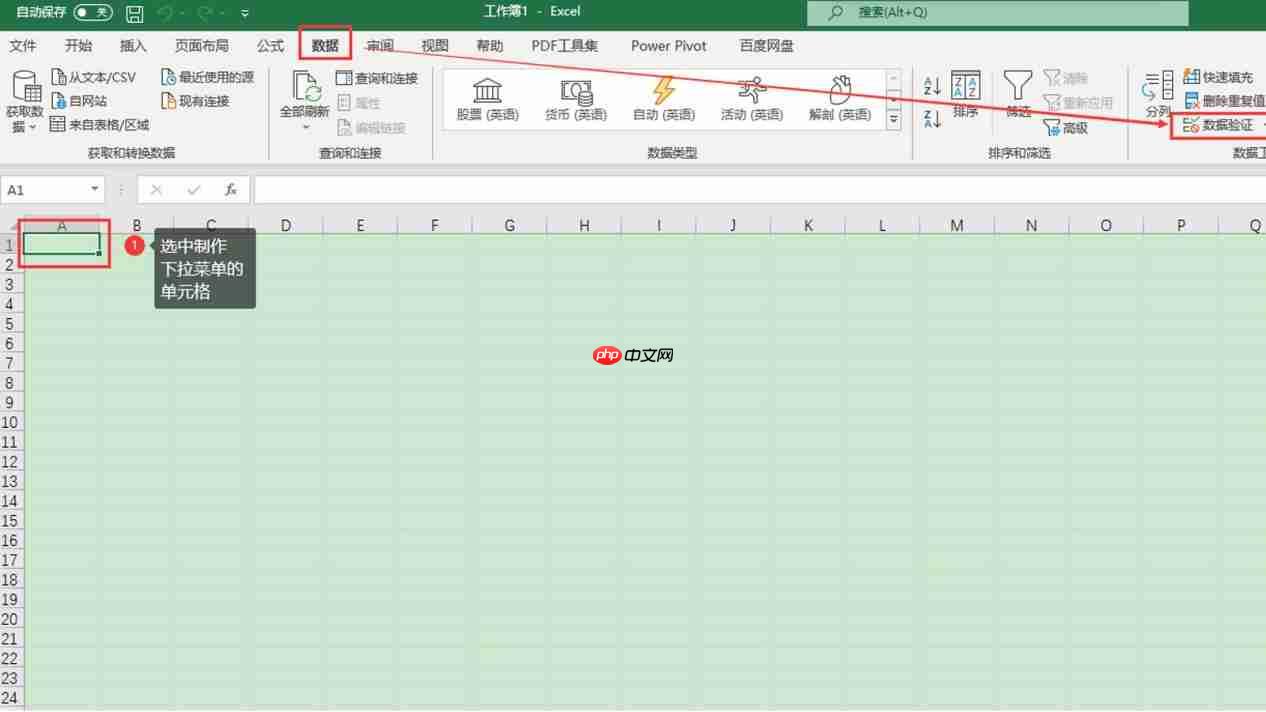Select Stocks (股票) data type
Image resolution: width=1266 pixels, height=712 pixels.
tap(488, 98)
